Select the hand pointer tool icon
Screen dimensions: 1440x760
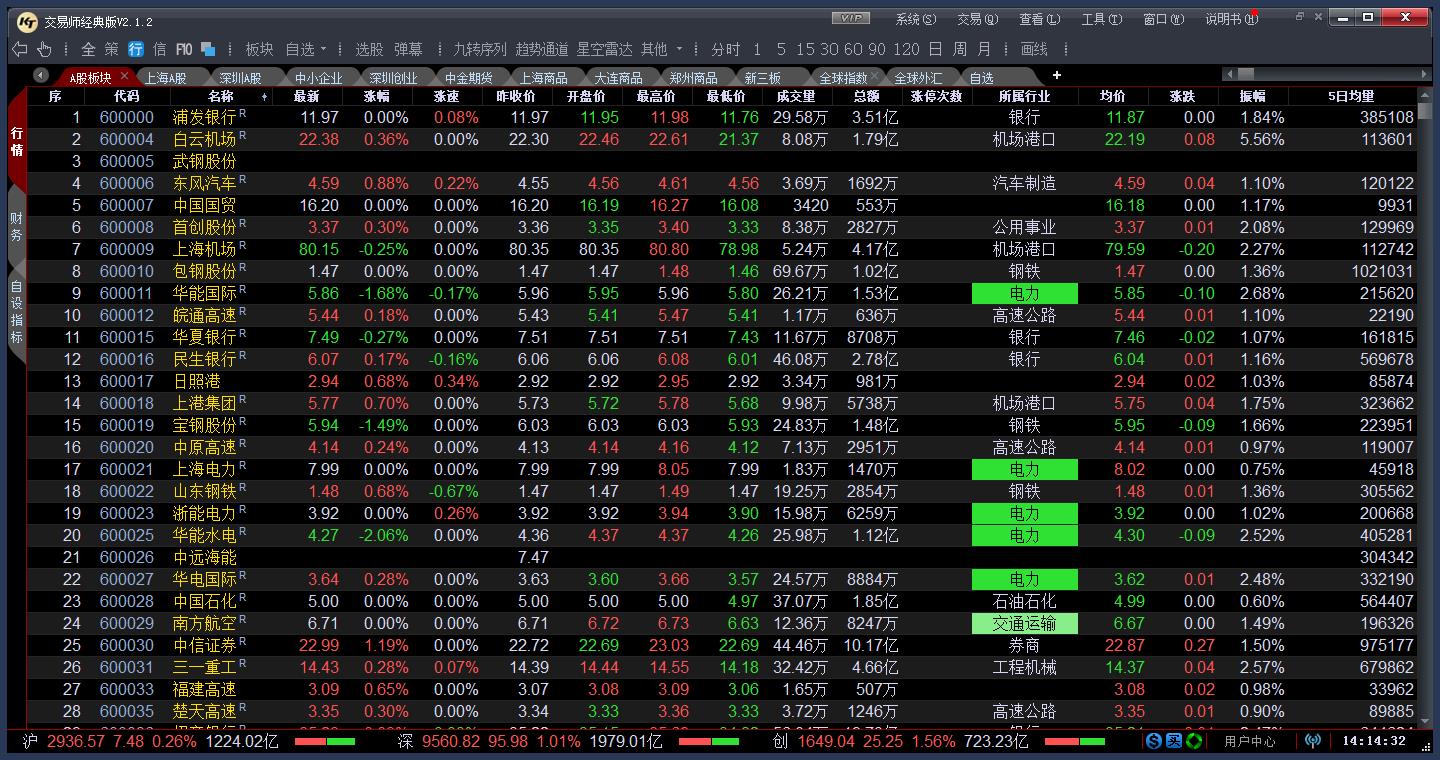coord(44,49)
